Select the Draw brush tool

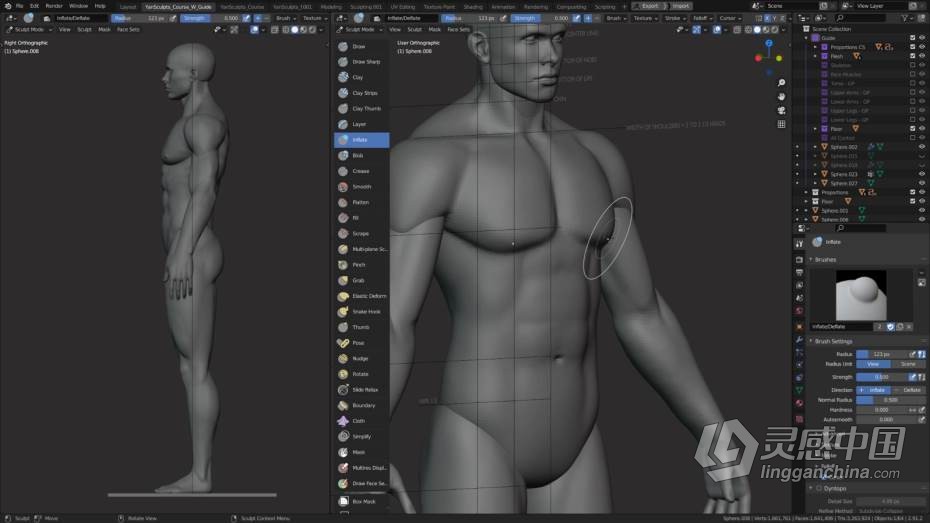click(362, 46)
